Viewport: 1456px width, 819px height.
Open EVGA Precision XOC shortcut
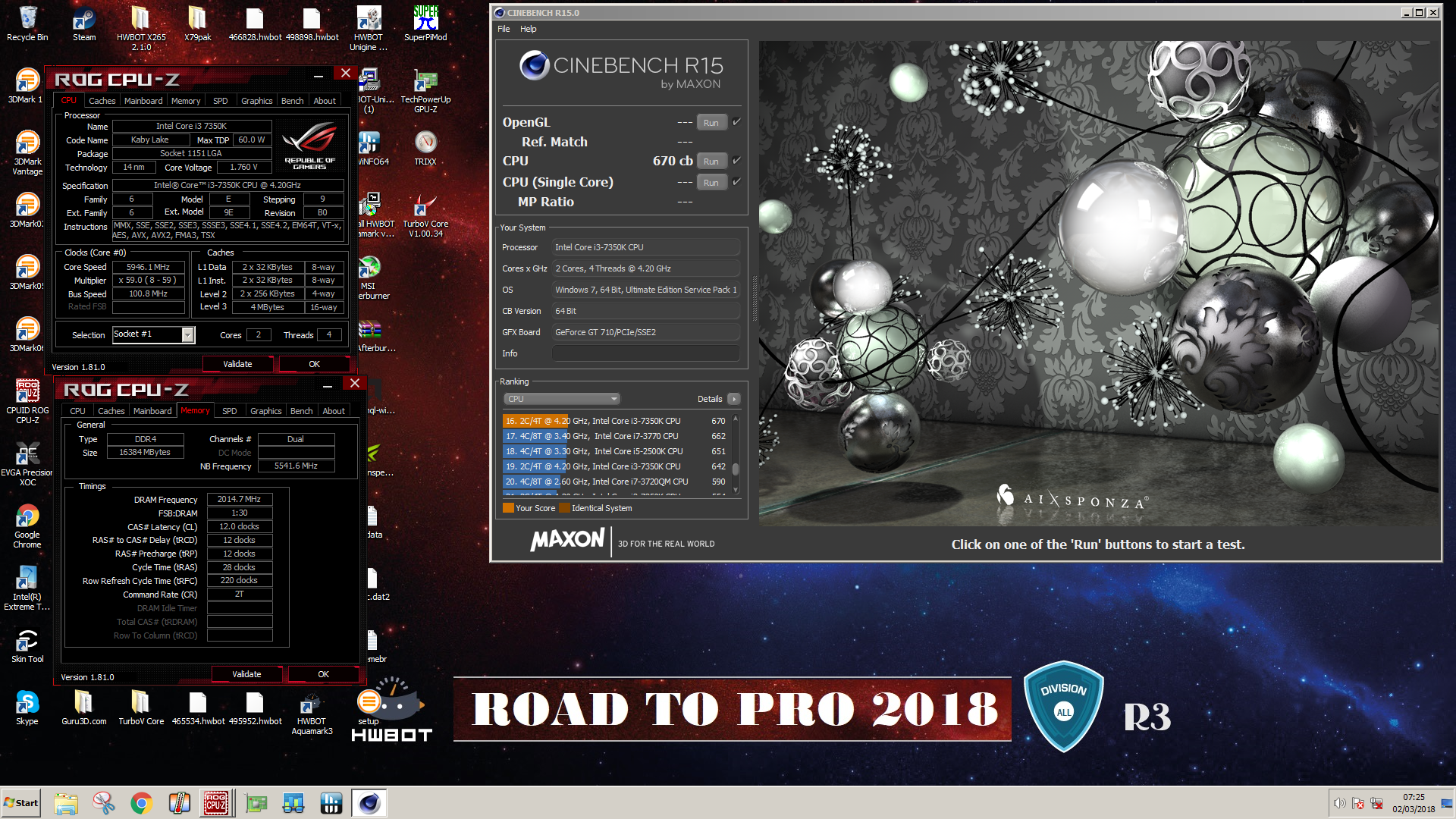point(27,464)
